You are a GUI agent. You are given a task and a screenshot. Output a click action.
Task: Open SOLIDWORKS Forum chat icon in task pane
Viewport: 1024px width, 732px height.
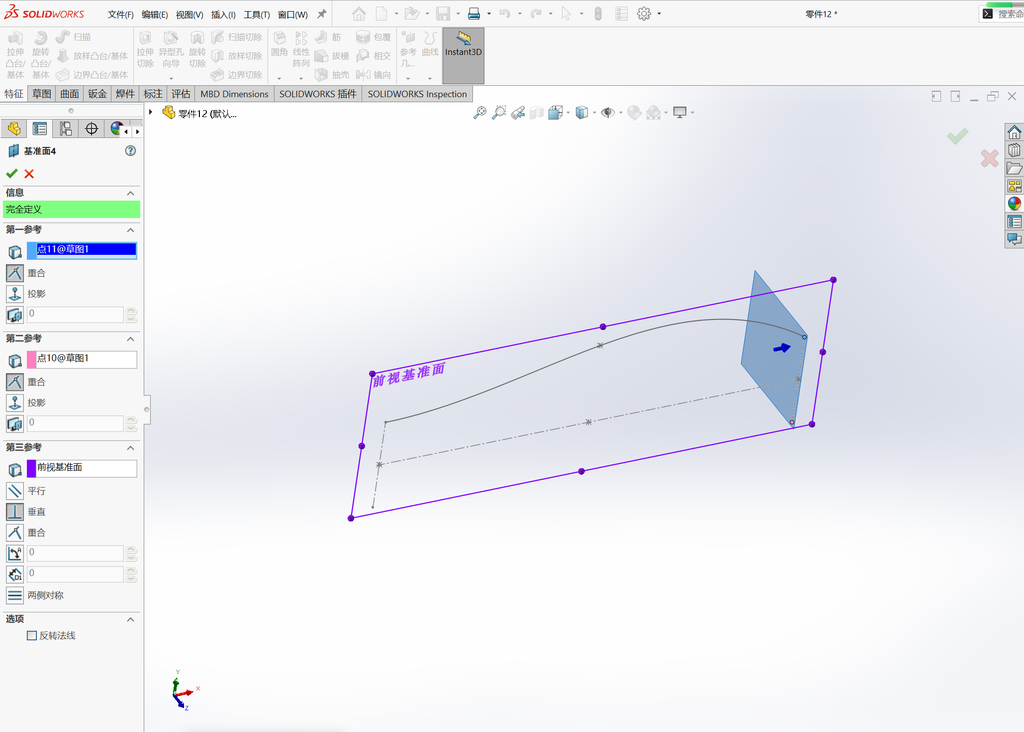coord(1014,239)
